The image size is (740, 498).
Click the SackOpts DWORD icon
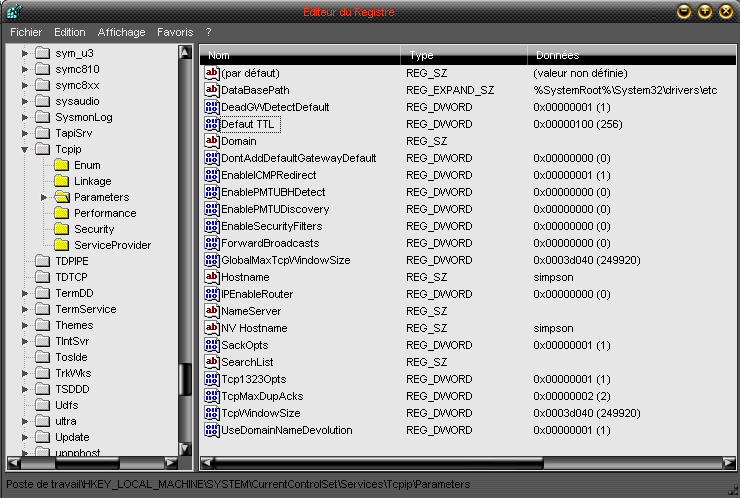[x=211, y=345]
